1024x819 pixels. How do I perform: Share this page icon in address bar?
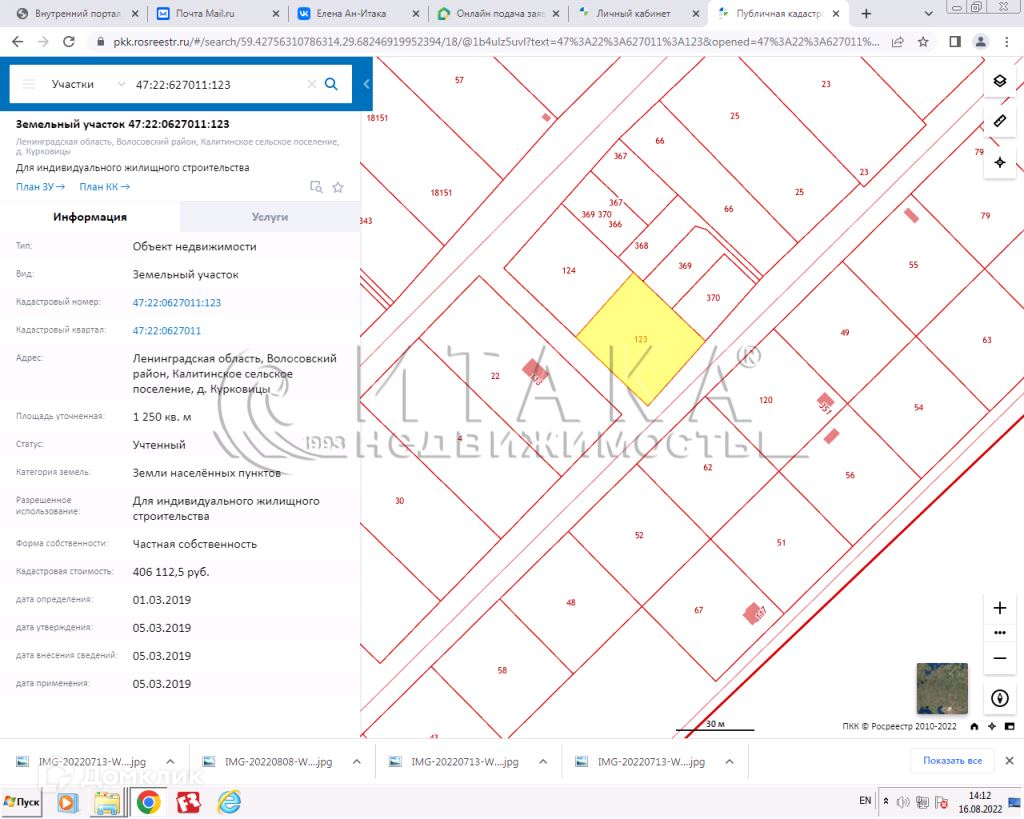coord(898,42)
